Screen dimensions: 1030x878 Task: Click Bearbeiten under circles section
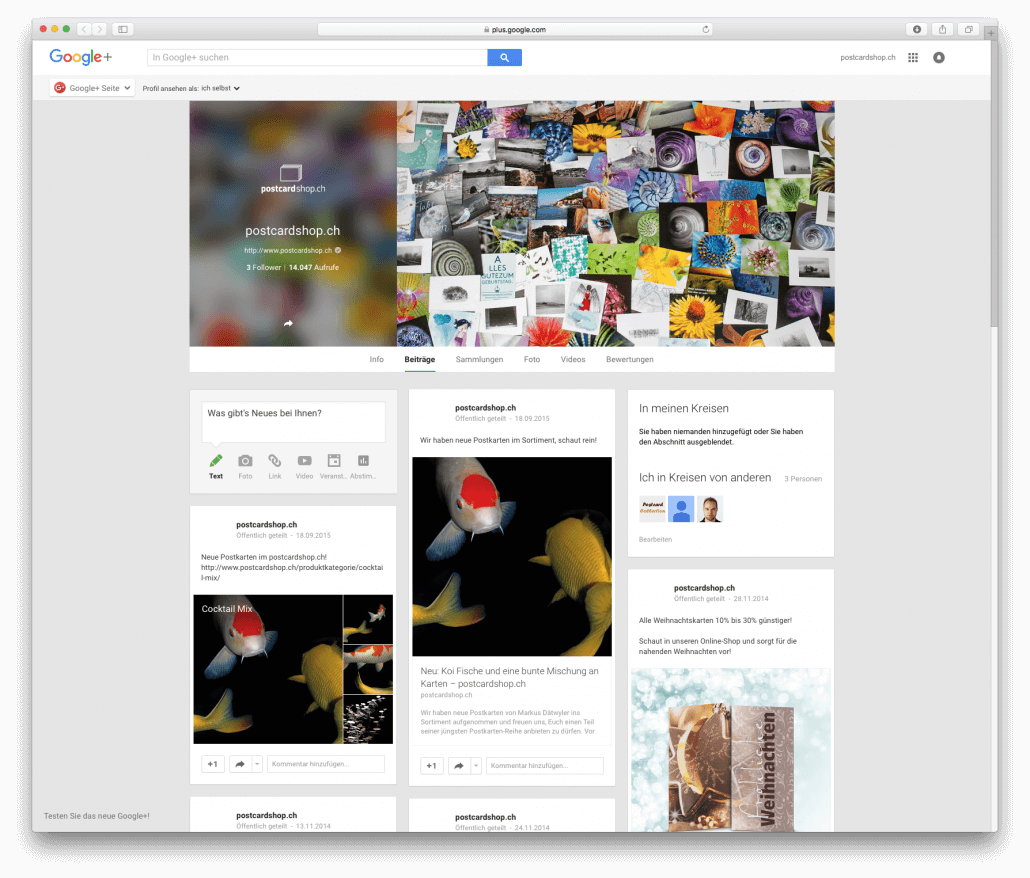pyautogui.click(x=655, y=539)
